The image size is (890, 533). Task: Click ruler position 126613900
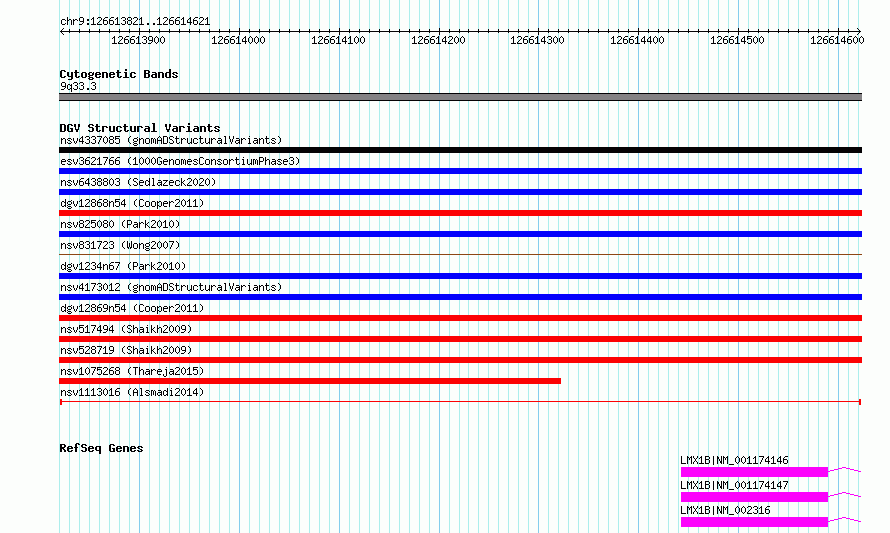(x=138, y=40)
